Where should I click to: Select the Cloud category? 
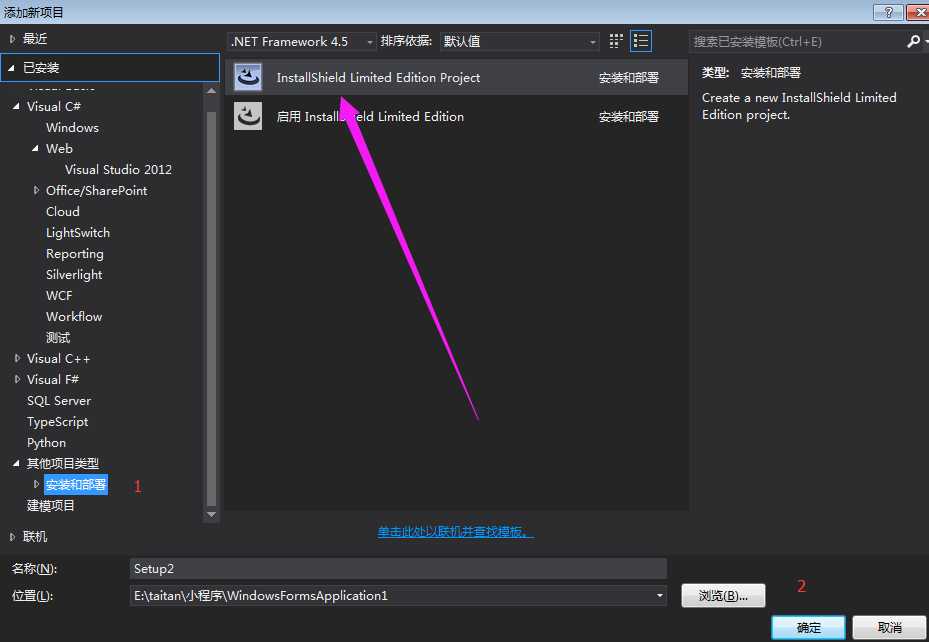pyautogui.click(x=62, y=211)
